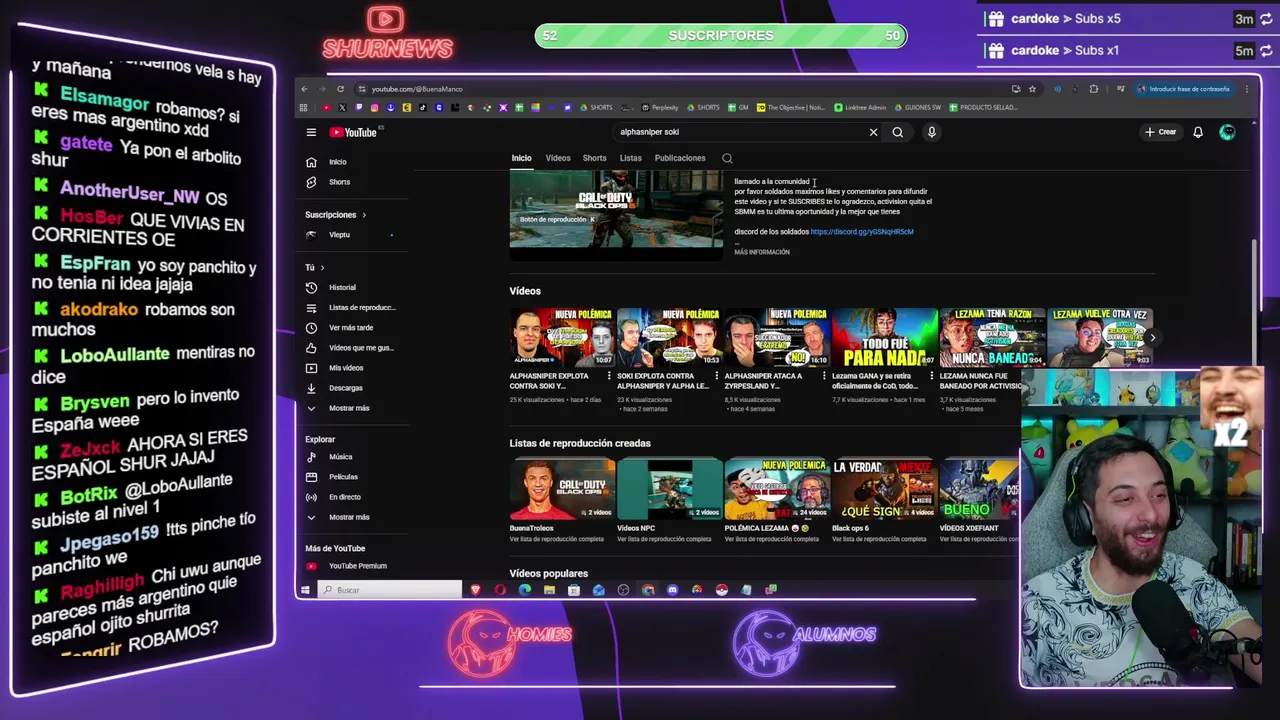The height and width of the screenshot is (720, 1280).
Task: Select the channel Inicio tab
Action: (x=522, y=158)
